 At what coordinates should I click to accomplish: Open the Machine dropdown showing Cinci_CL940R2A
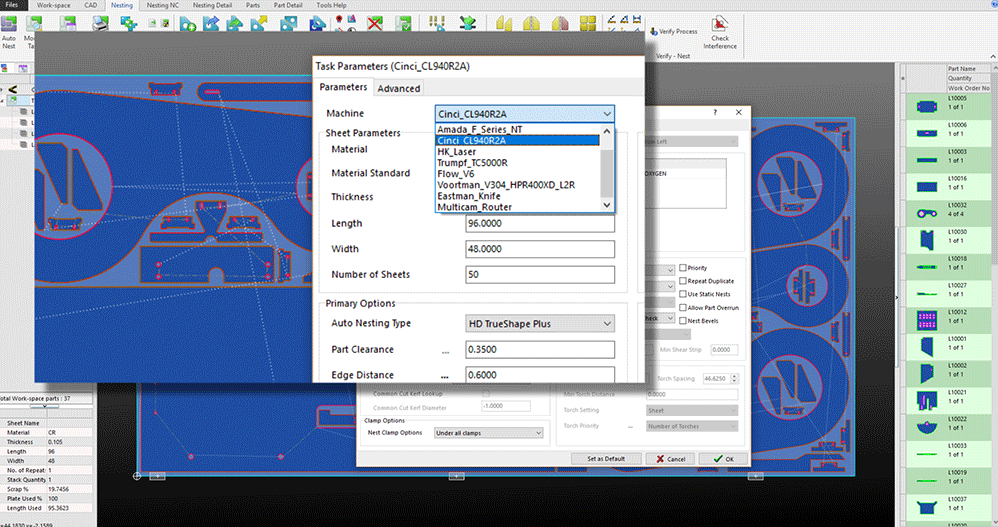pyautogui.click(x=524, y=114)
